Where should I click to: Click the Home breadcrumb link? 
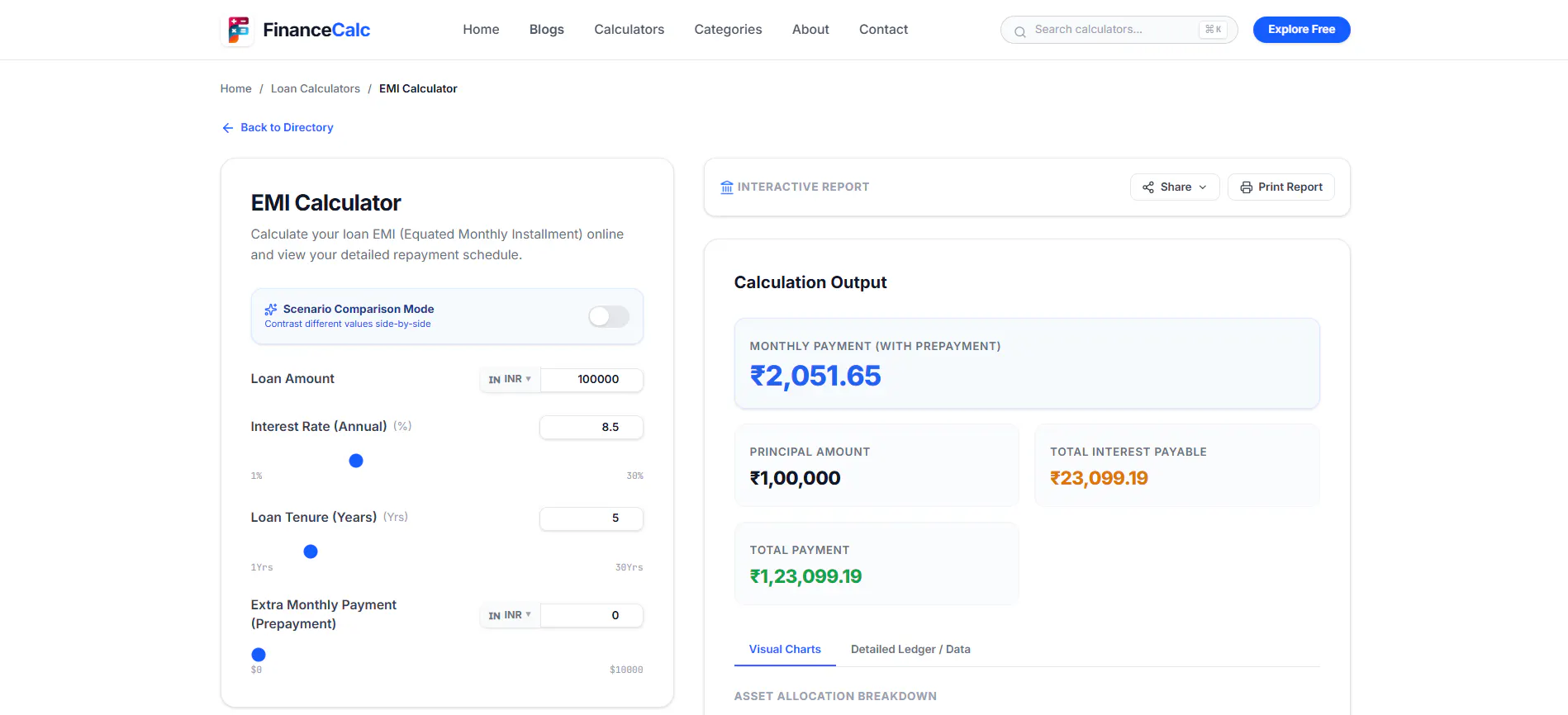(x=235, y=88)
